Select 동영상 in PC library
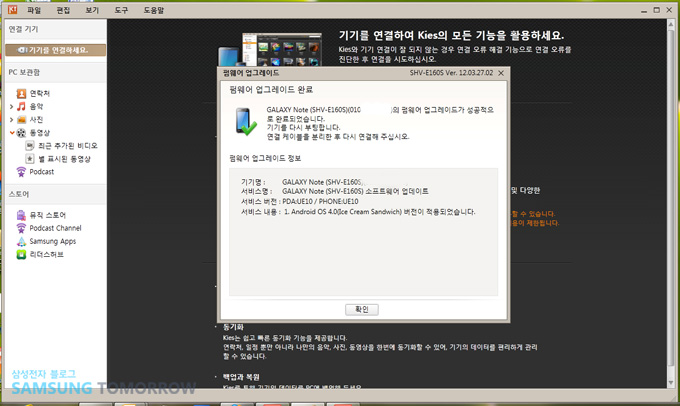The width and height of the screenshot is (680, 406). pyautogui.click(x=39, y=133)
